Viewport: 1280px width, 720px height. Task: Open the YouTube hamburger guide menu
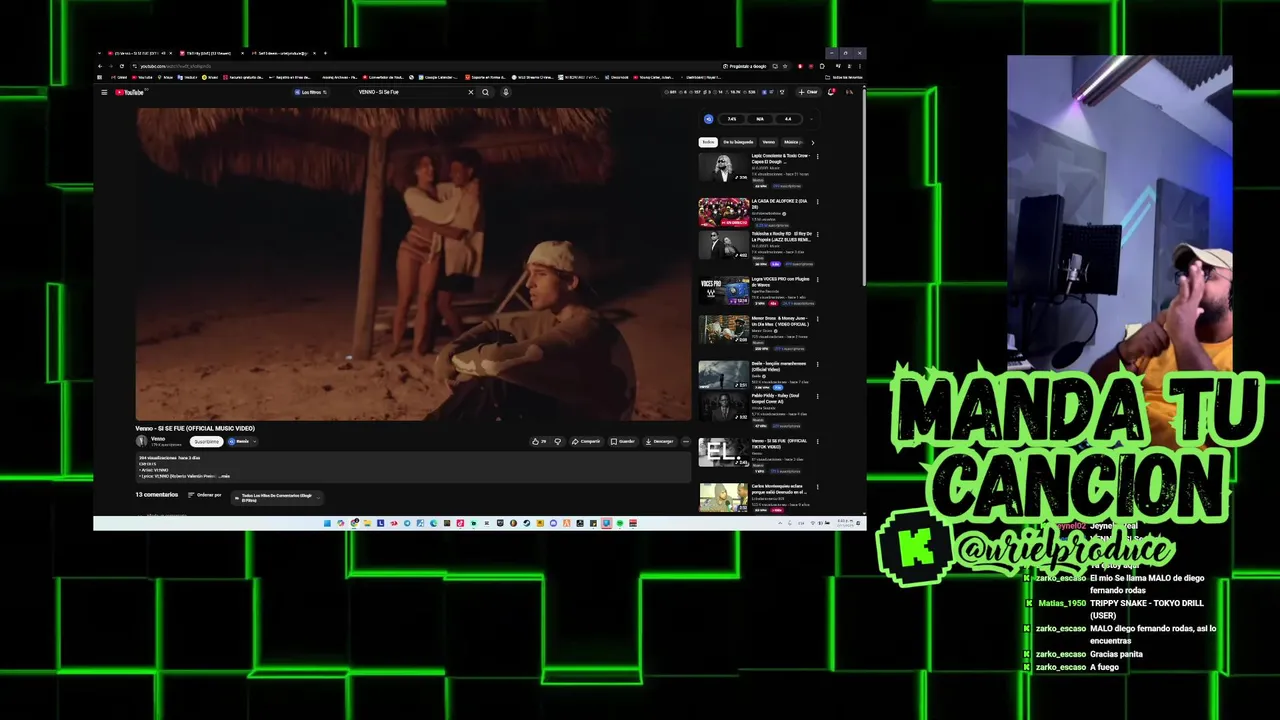(x=104, y=92)
